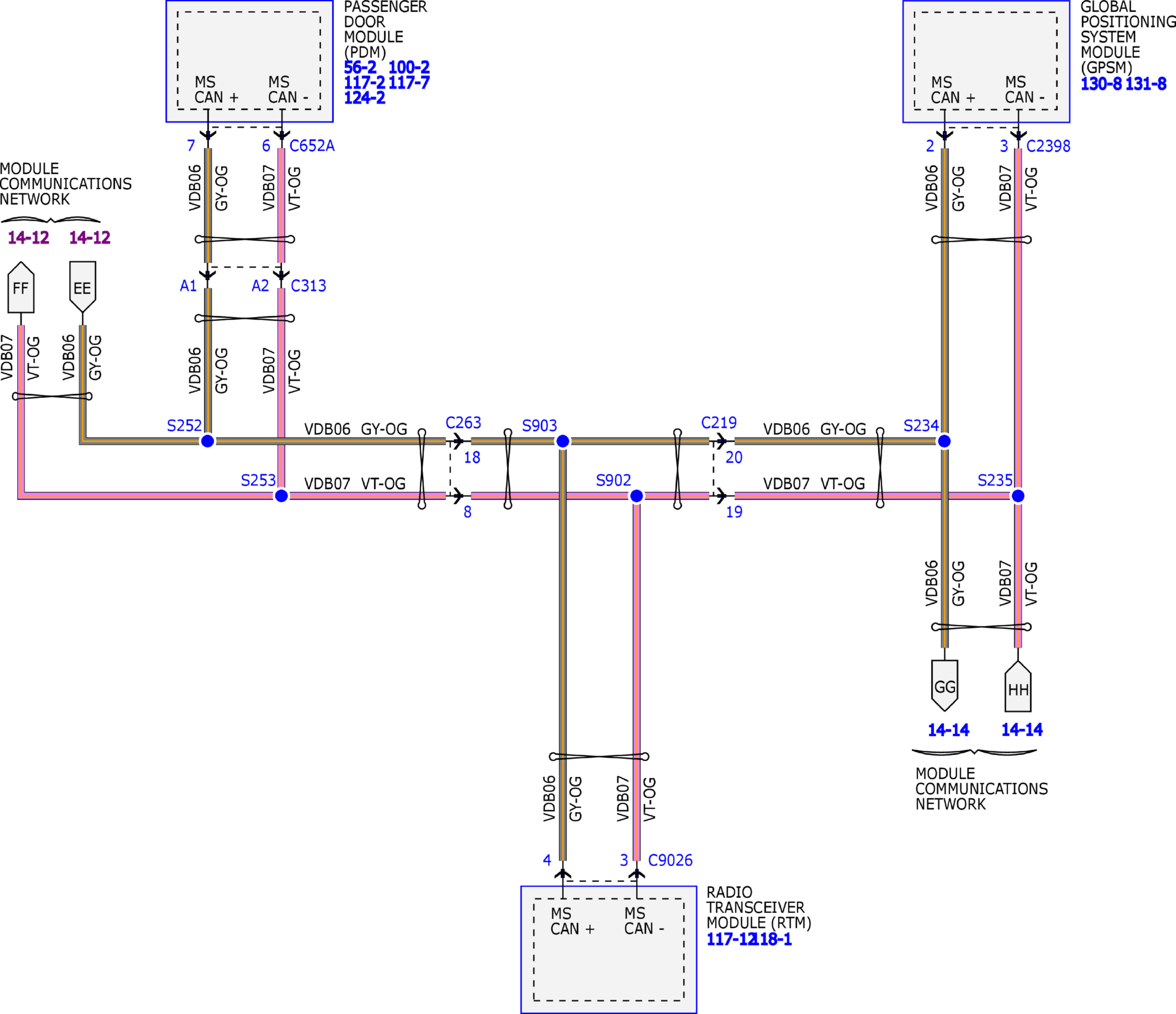This screenshot has height=1014, width=1176.
Task: Select the S902 splice dot
Action: pyautogui.click(x=637, y=496)
